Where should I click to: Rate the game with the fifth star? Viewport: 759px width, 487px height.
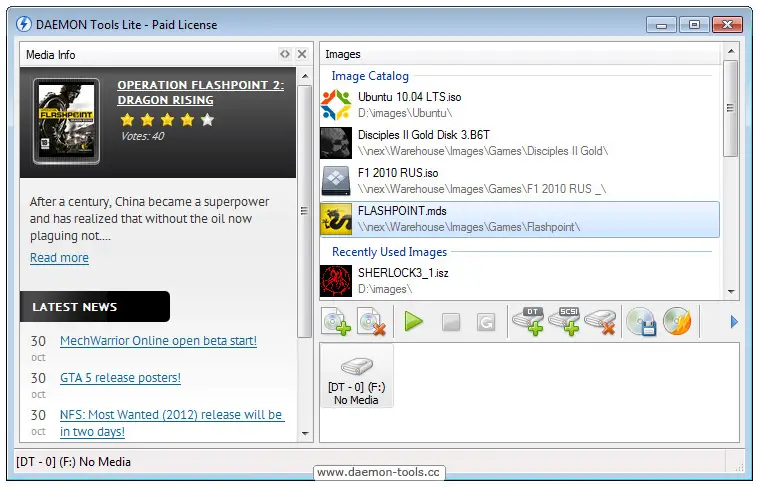(207, 120)
